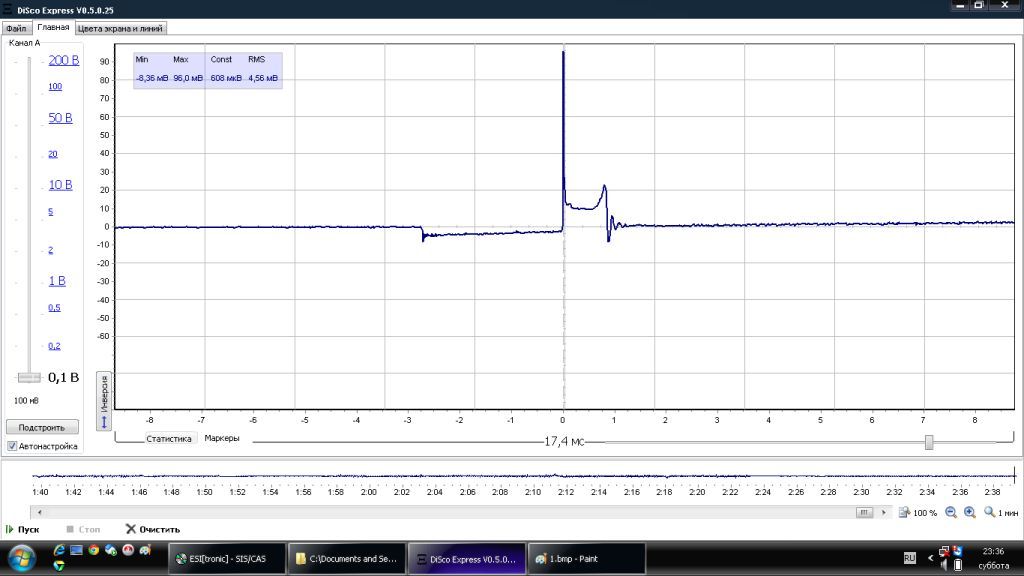Launch Google Chrome from quick launch
The image size is (1024, 576).
[94, 551]
